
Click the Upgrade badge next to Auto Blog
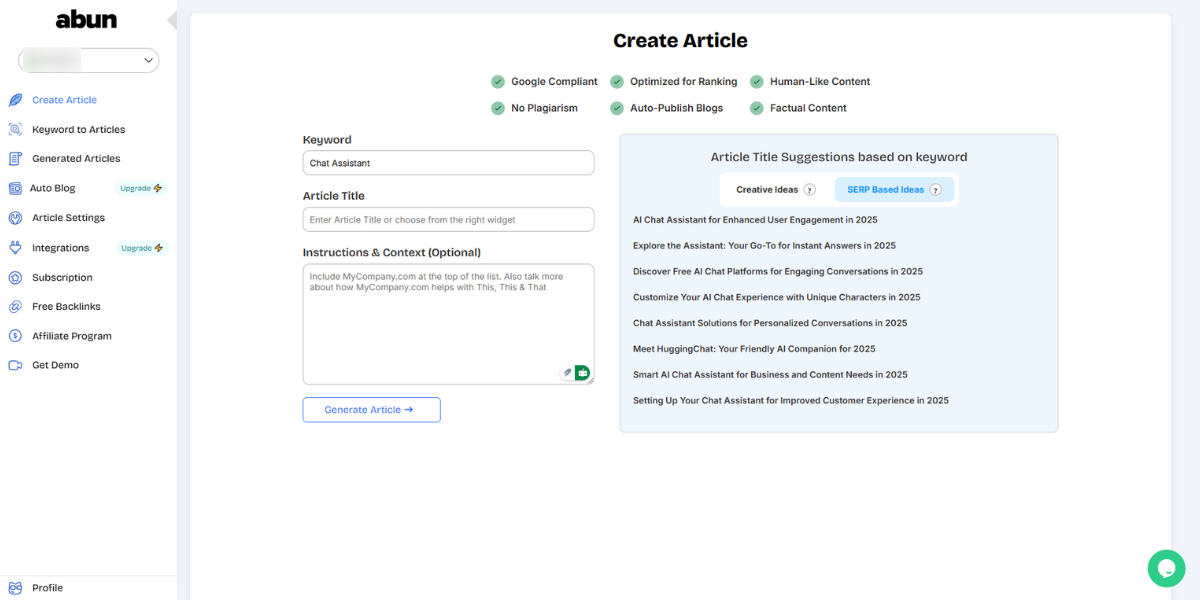click(x=141, y=188)
